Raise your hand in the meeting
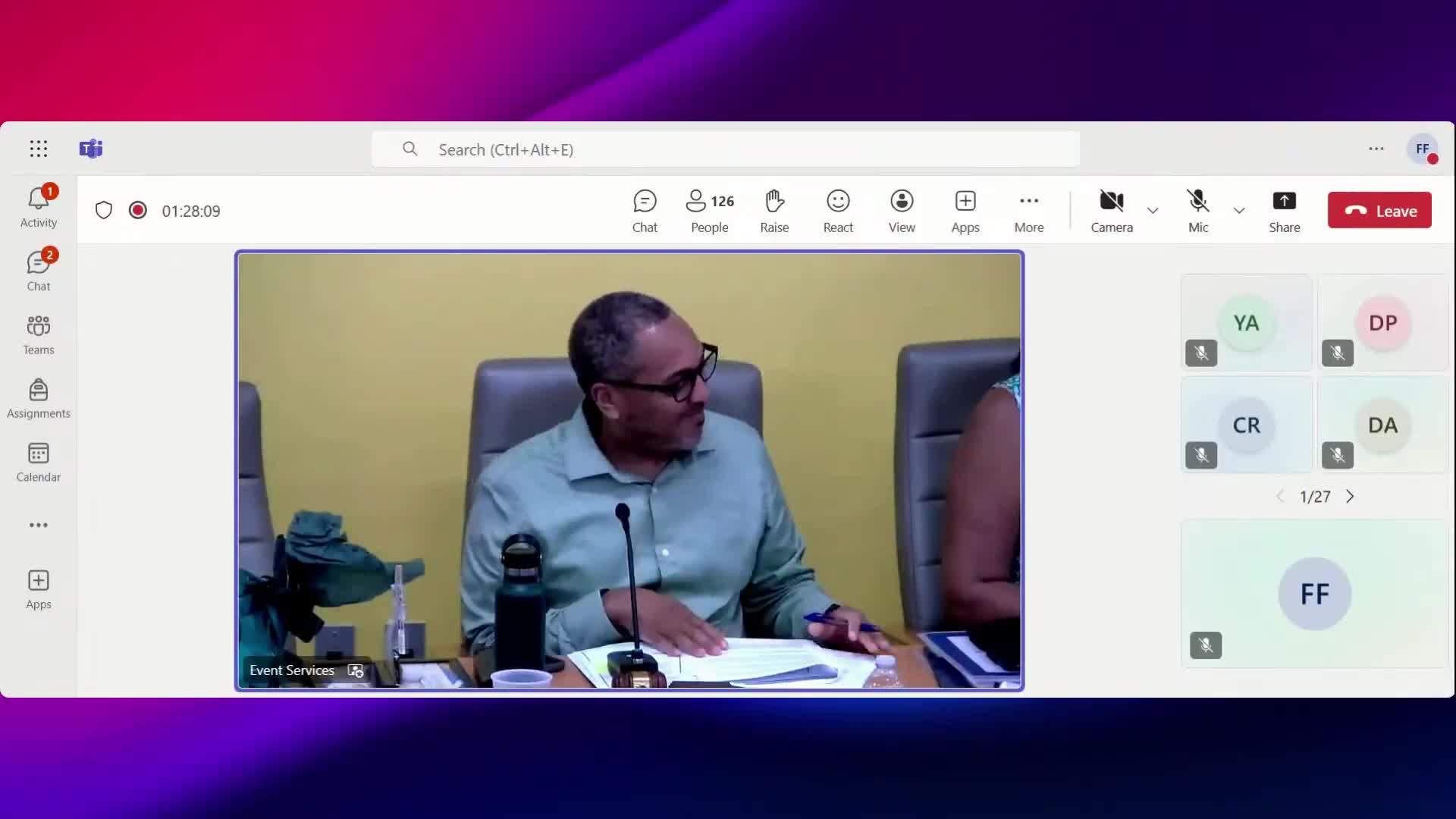 (774, 211)
